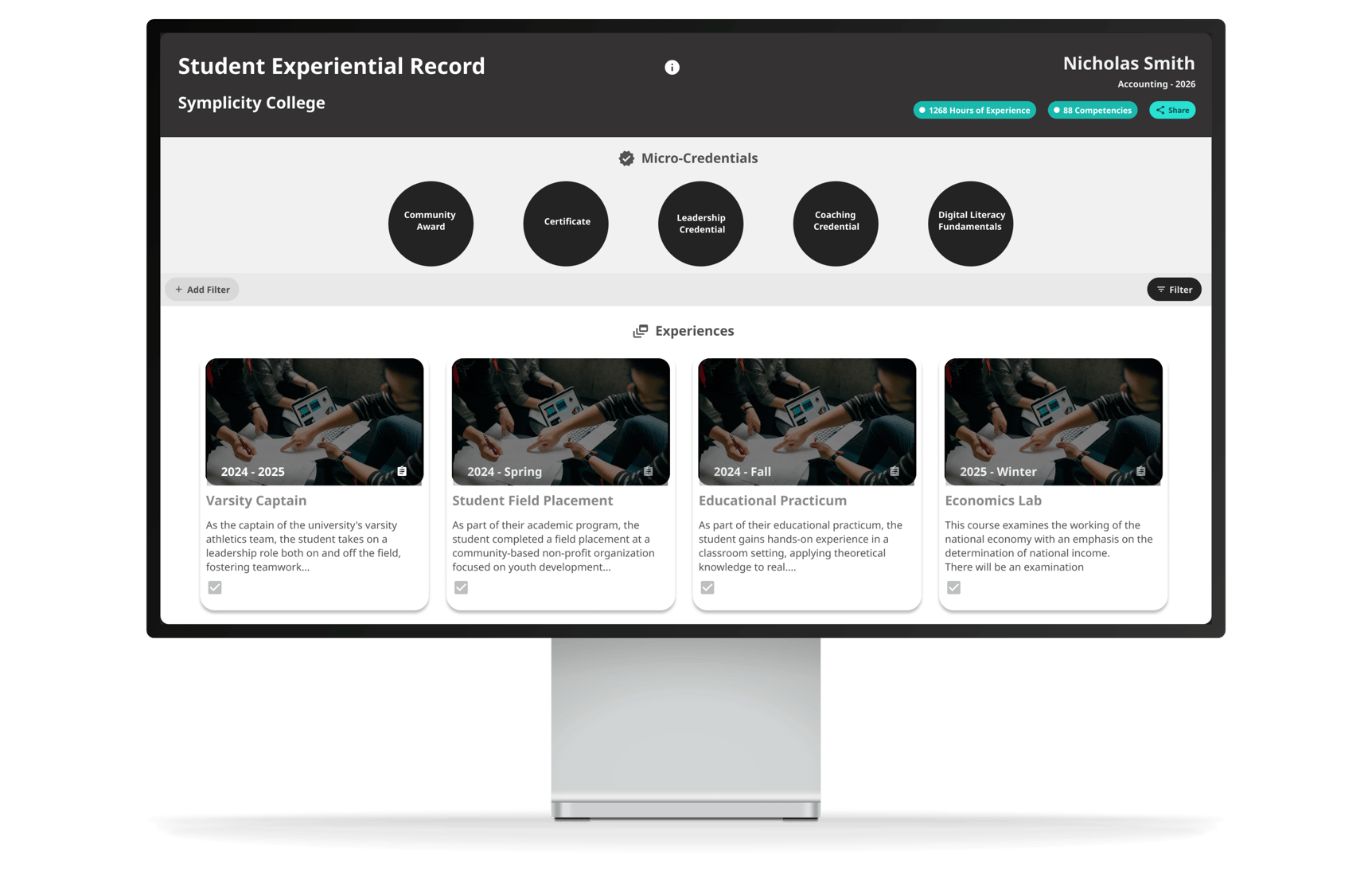Click the 2024 - Spring experience thumbnail
The height and width of the screenshot is (873, 1372).
click(560, 422)
